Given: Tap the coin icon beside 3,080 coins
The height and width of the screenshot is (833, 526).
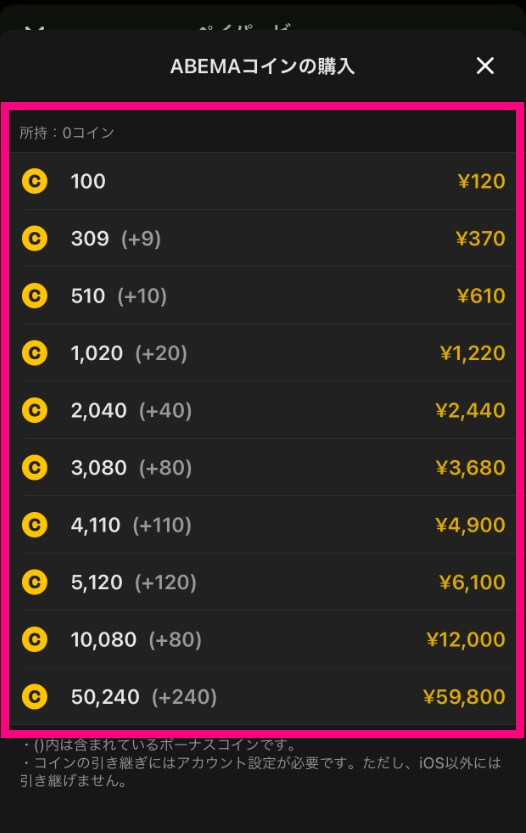Looking at the screenshot, I should click(35, 468).
